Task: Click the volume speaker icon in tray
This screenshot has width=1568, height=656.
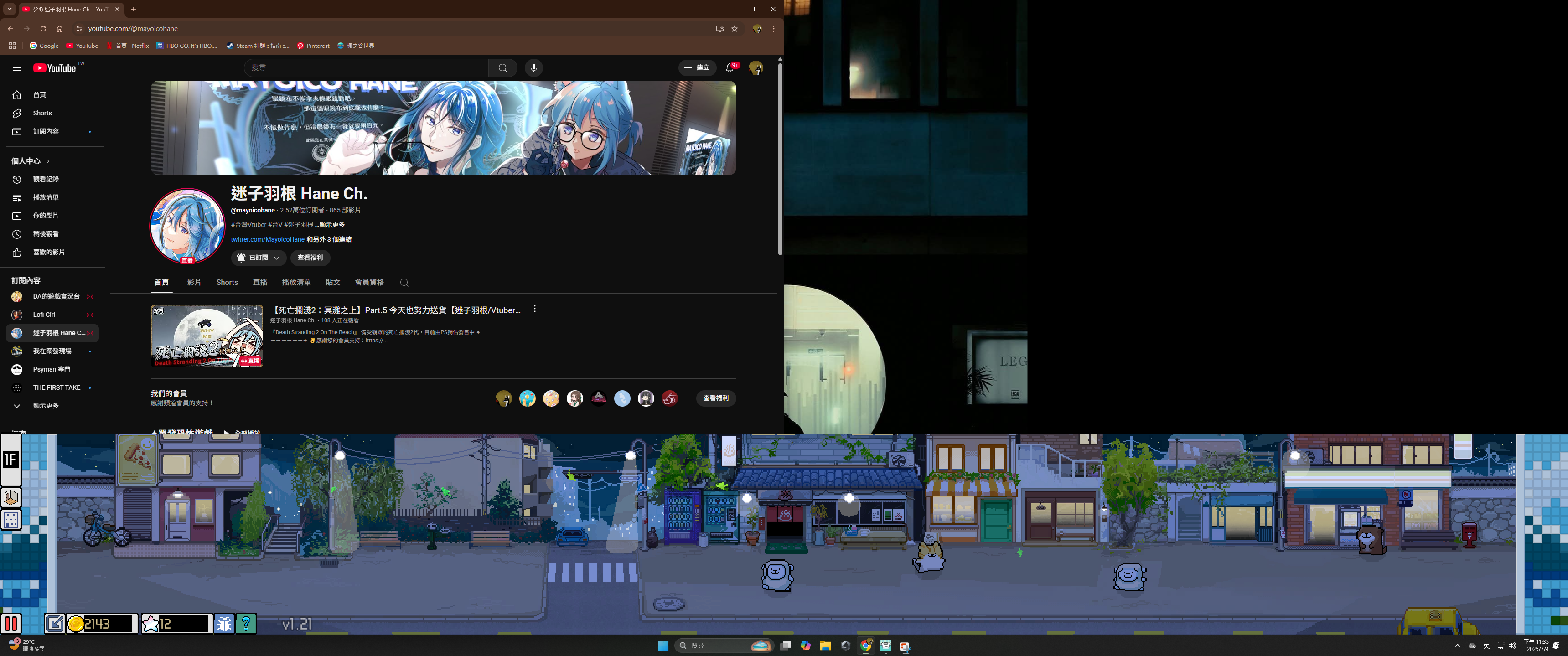Action: pyautogui.click(x=1513, y=646)
